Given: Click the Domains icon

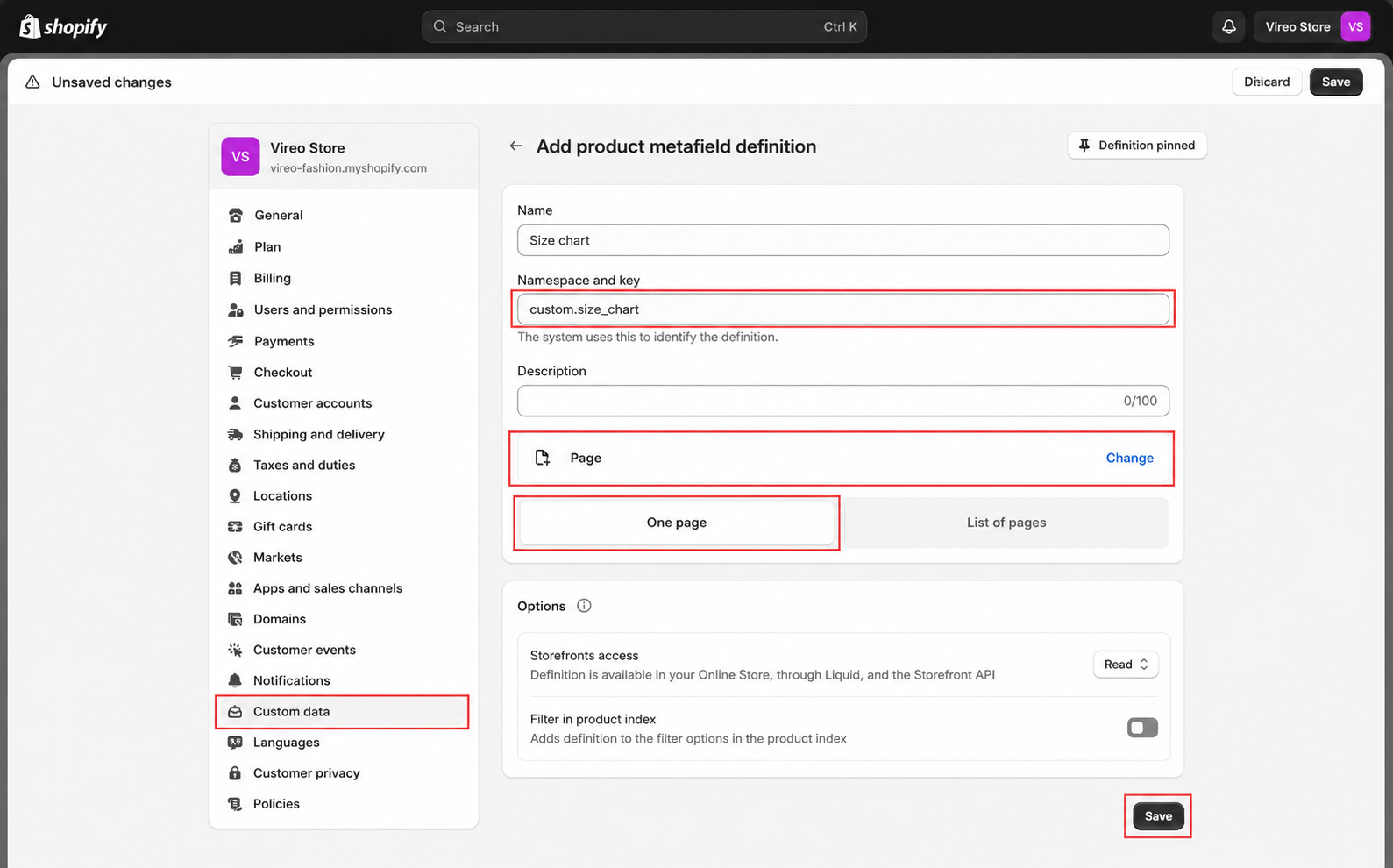Looking at the screenshot, I should click(x=235, y=619).
